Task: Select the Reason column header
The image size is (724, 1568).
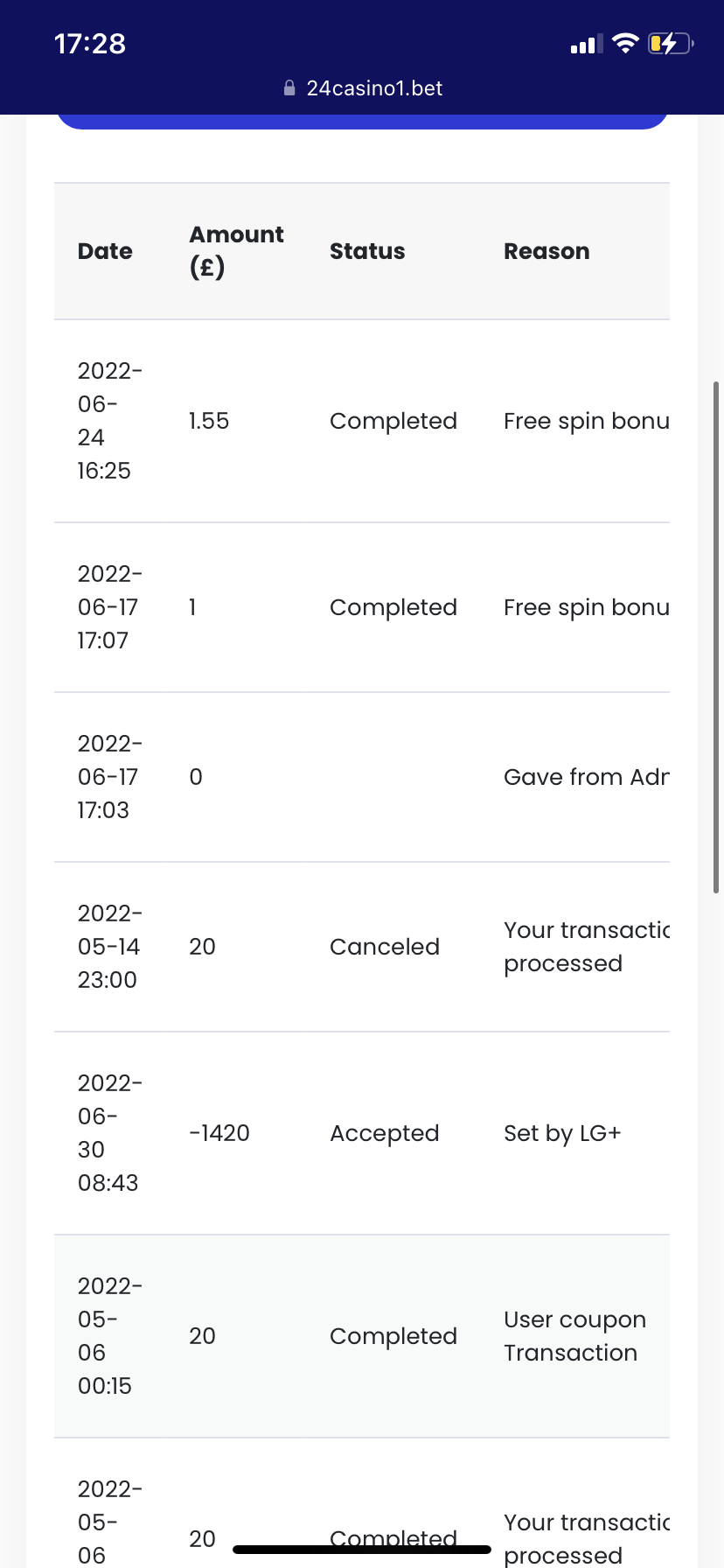Action: [x=546, y=252]
